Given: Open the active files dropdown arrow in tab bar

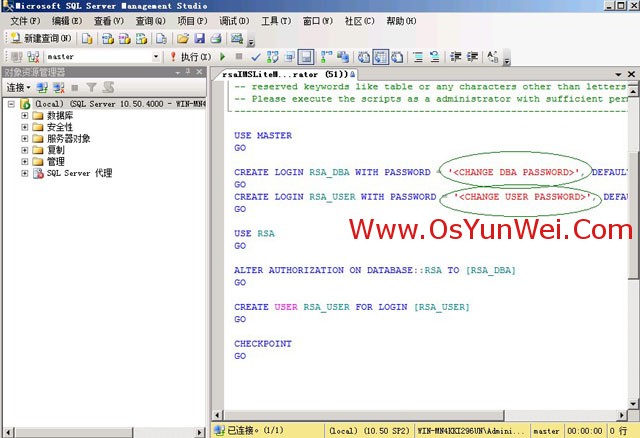Looking at the screenshot, I should tap(618, 74).
